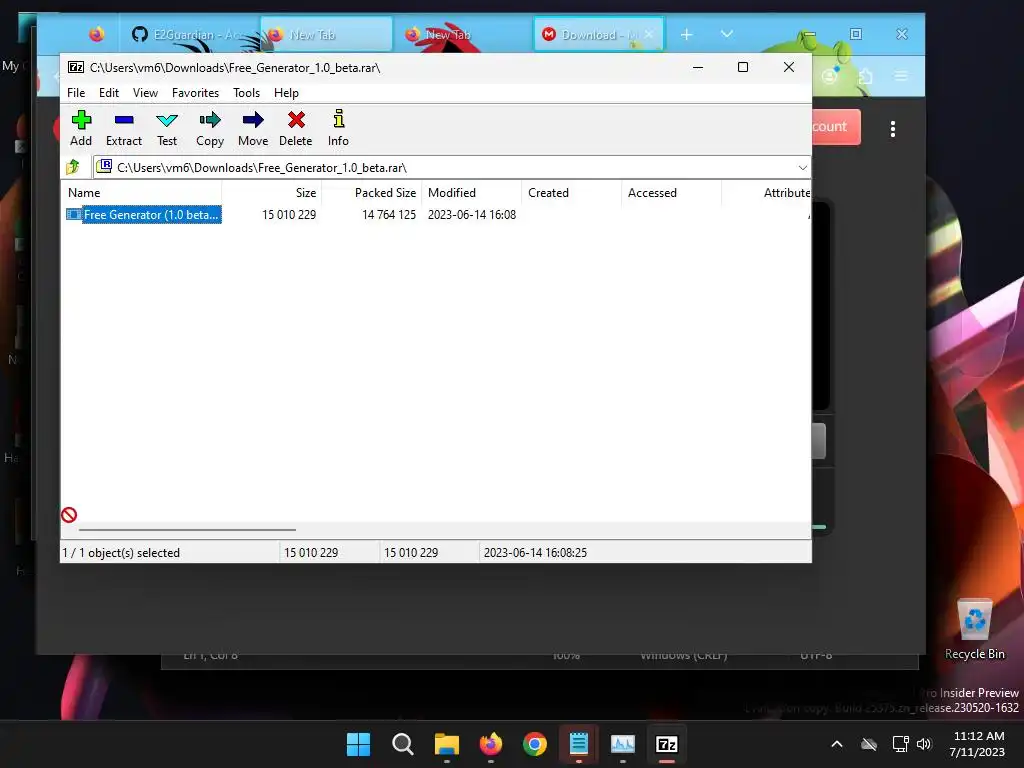Select the Free Generator (1.0 beta... file
This screenshot has height=768, width=1024.
click(x=151, y=214)
